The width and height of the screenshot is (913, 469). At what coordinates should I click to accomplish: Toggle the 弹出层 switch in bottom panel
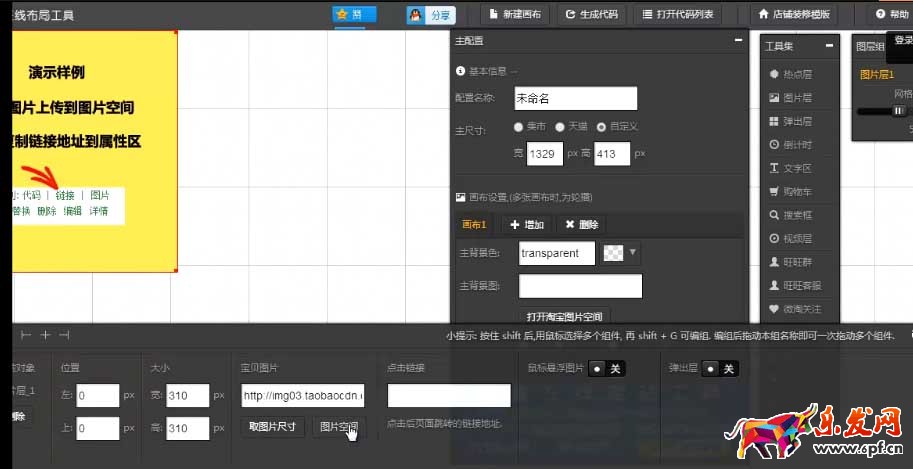pyautogui.click(x=720, y=369)
